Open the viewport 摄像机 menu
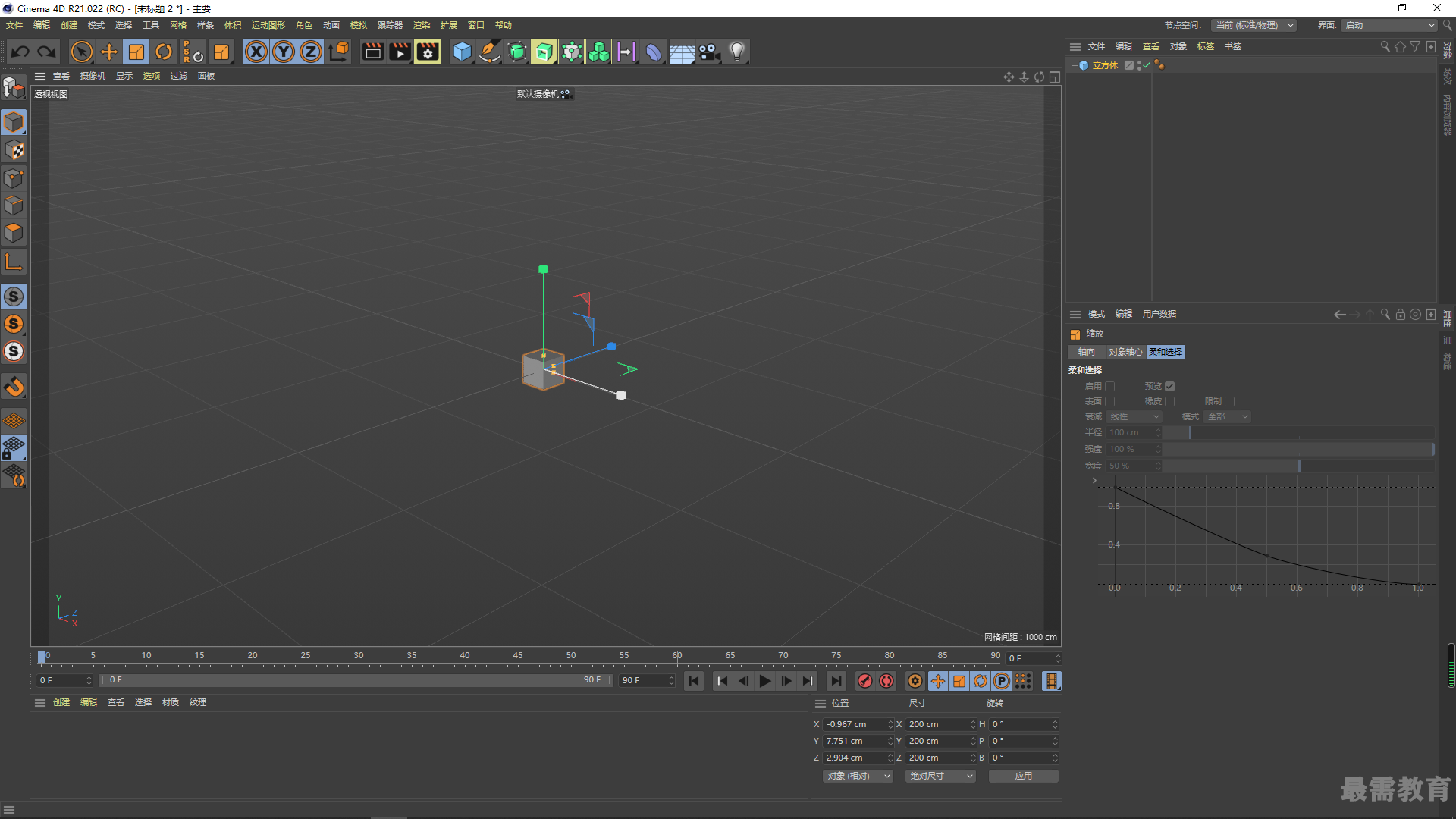The width and height of the screenshot is (1456, 819). pos(93,76)
